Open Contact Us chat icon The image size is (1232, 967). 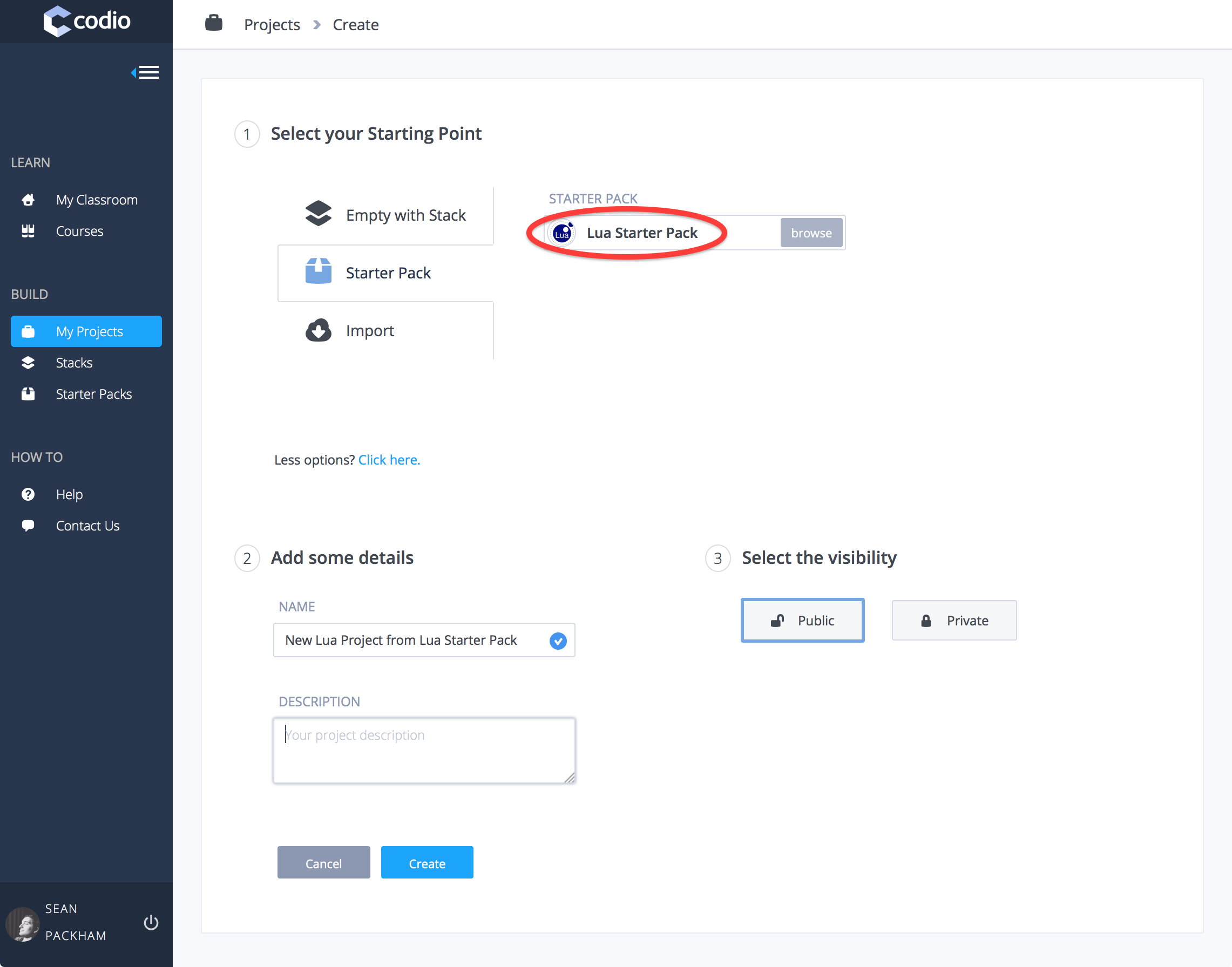click(28, 526)
